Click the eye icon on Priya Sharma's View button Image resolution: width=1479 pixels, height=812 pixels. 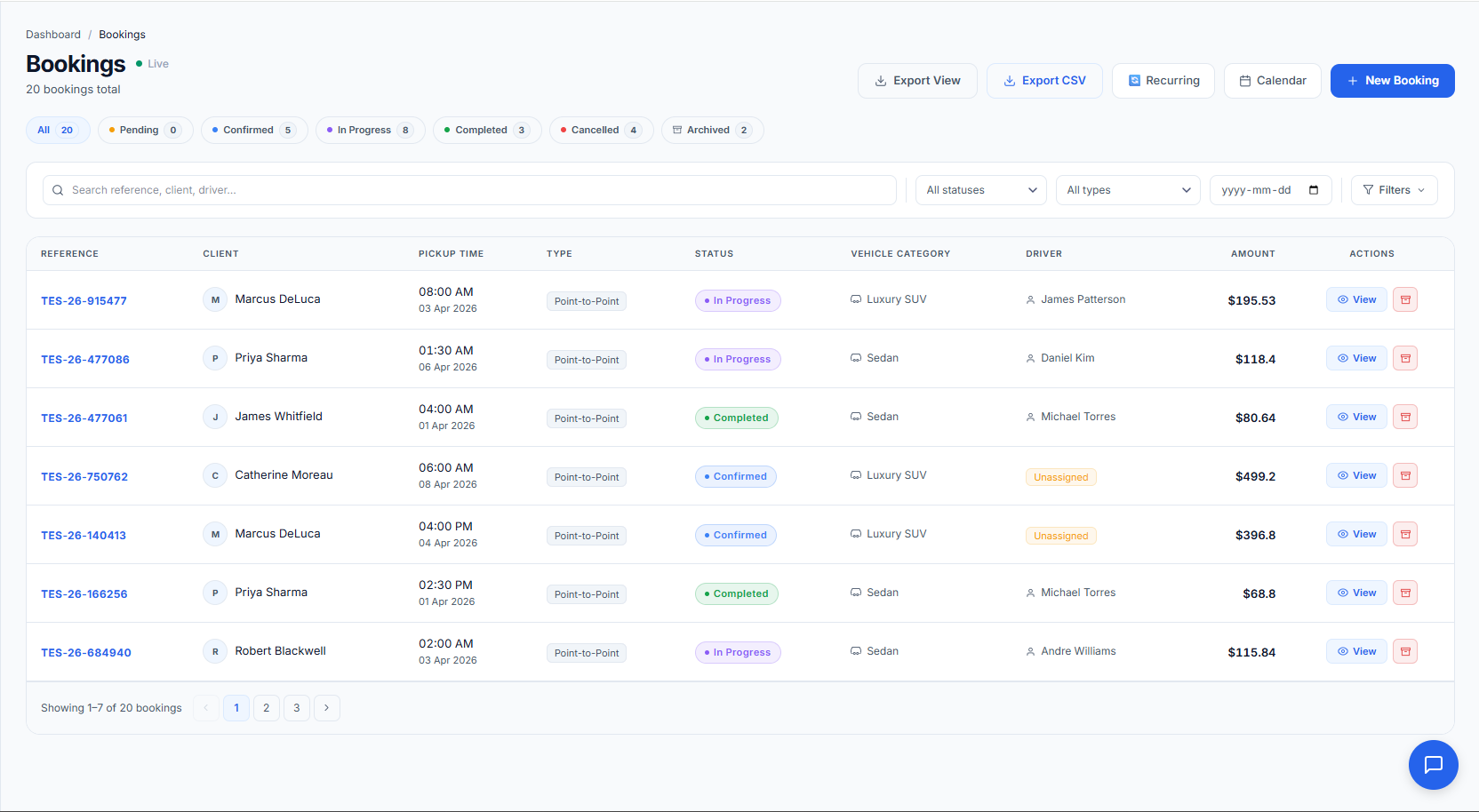(x=1344, y=358)
